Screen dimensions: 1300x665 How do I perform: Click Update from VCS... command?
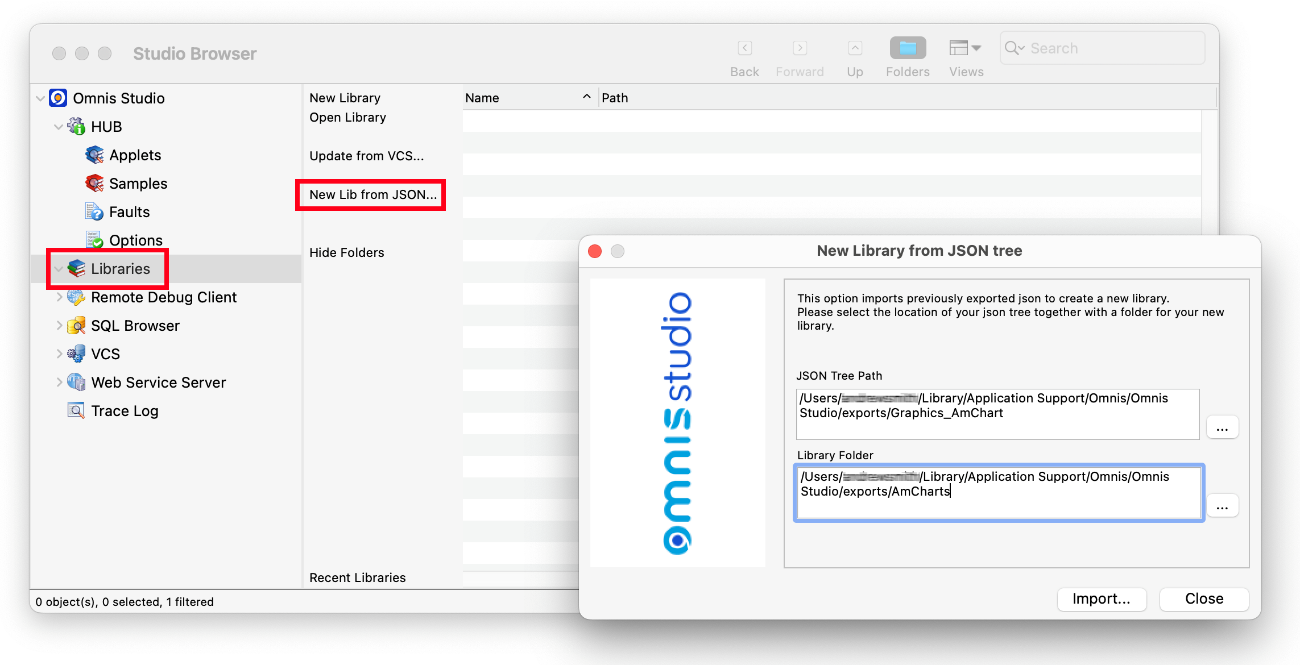367,155
